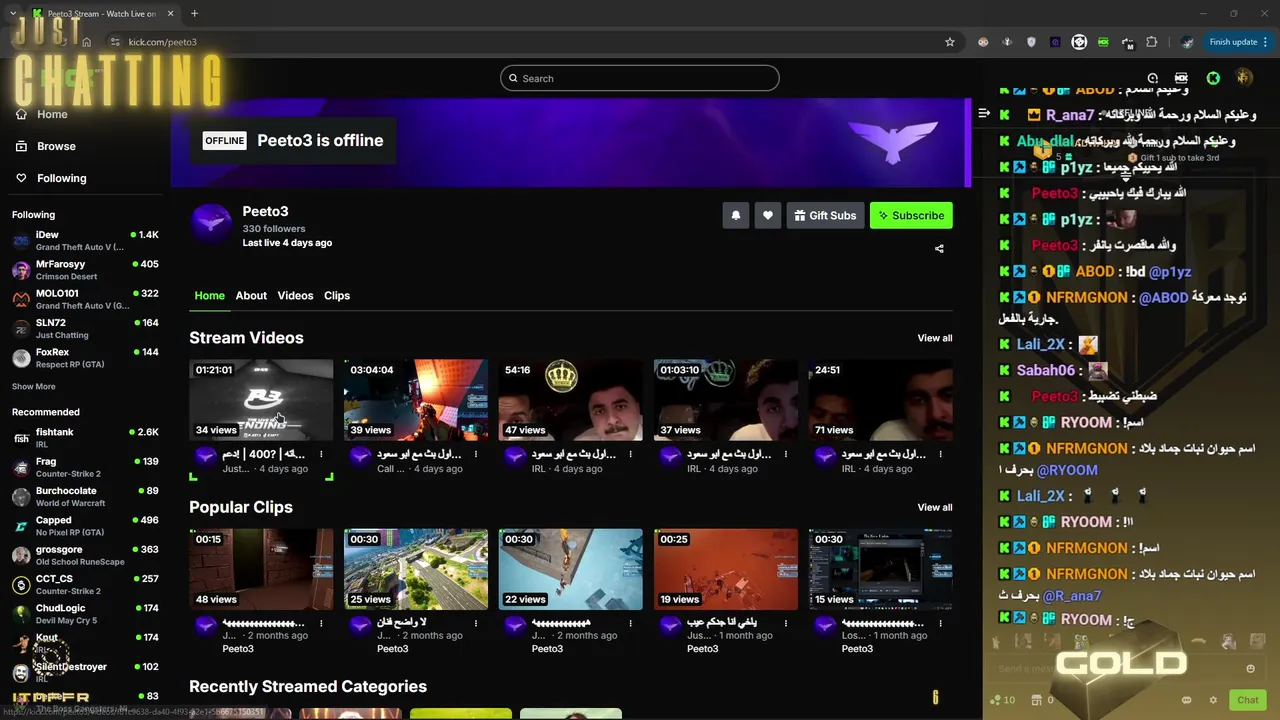Open options menu for the 71-views video
The height and width of the screenshot is (720, 1280).
pos(940,454)
